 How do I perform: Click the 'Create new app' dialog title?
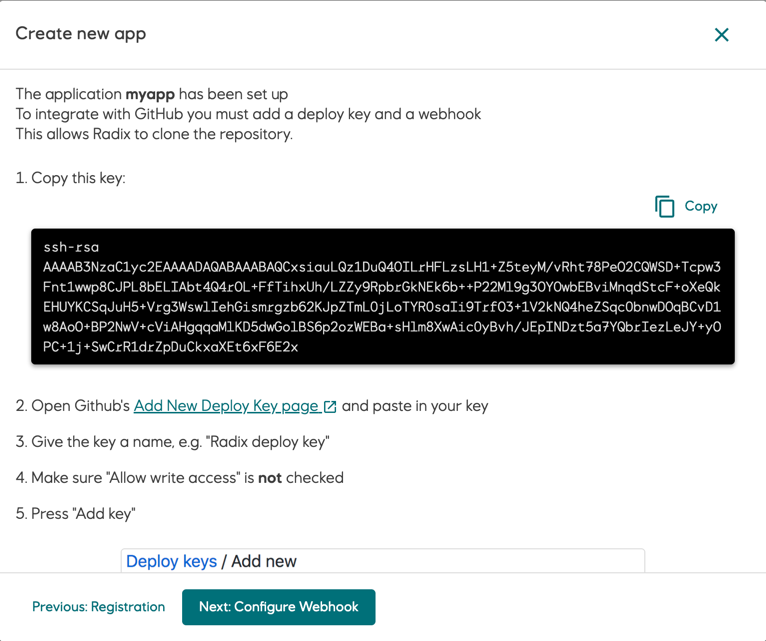coord(81,34)
